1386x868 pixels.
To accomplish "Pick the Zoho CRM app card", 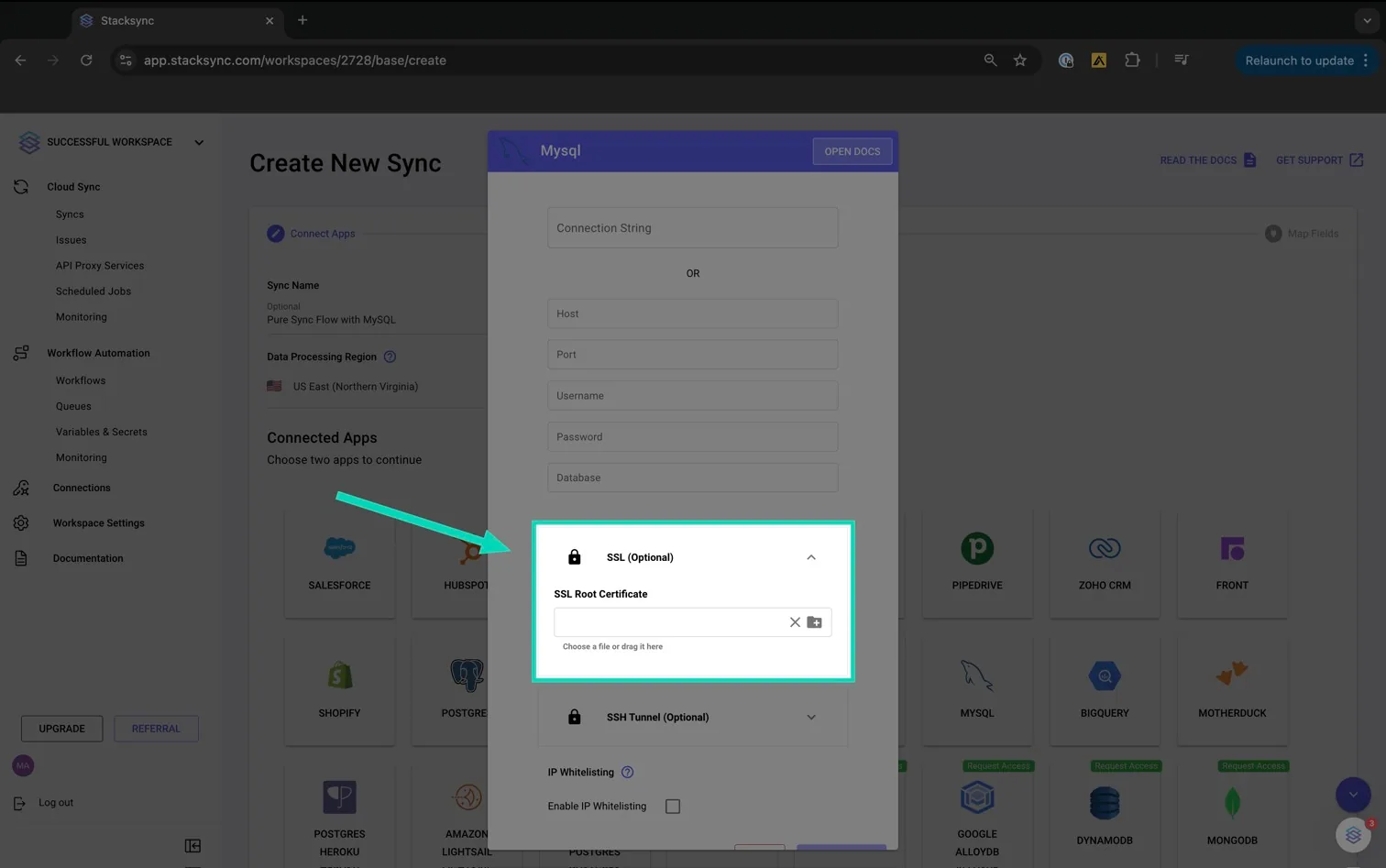I will 1105,563.
